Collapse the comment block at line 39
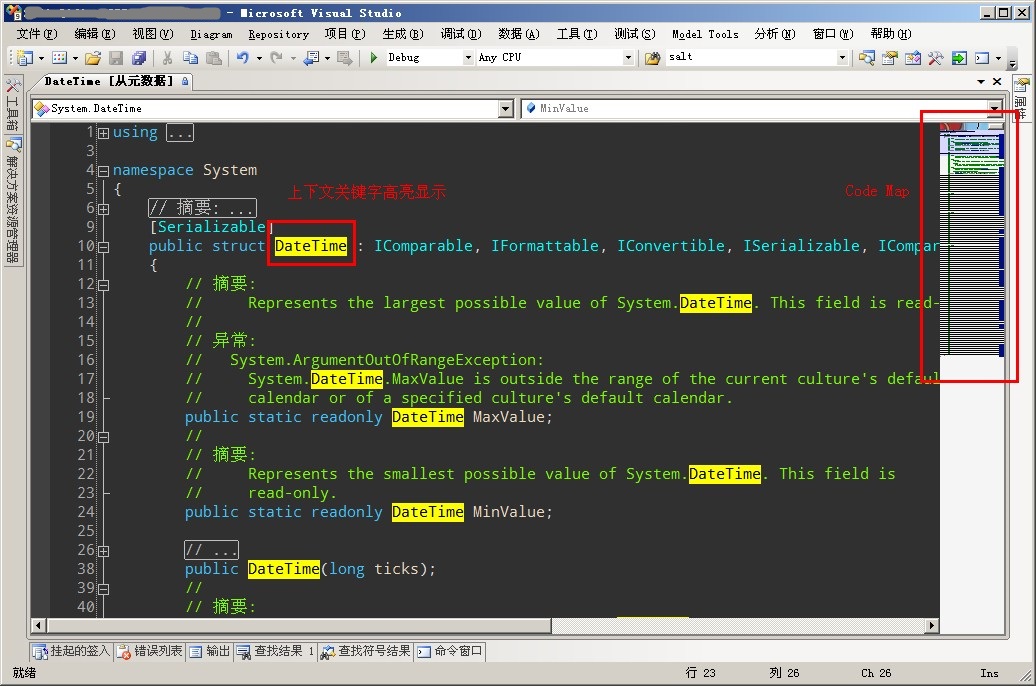 click(x=104, y=589)
